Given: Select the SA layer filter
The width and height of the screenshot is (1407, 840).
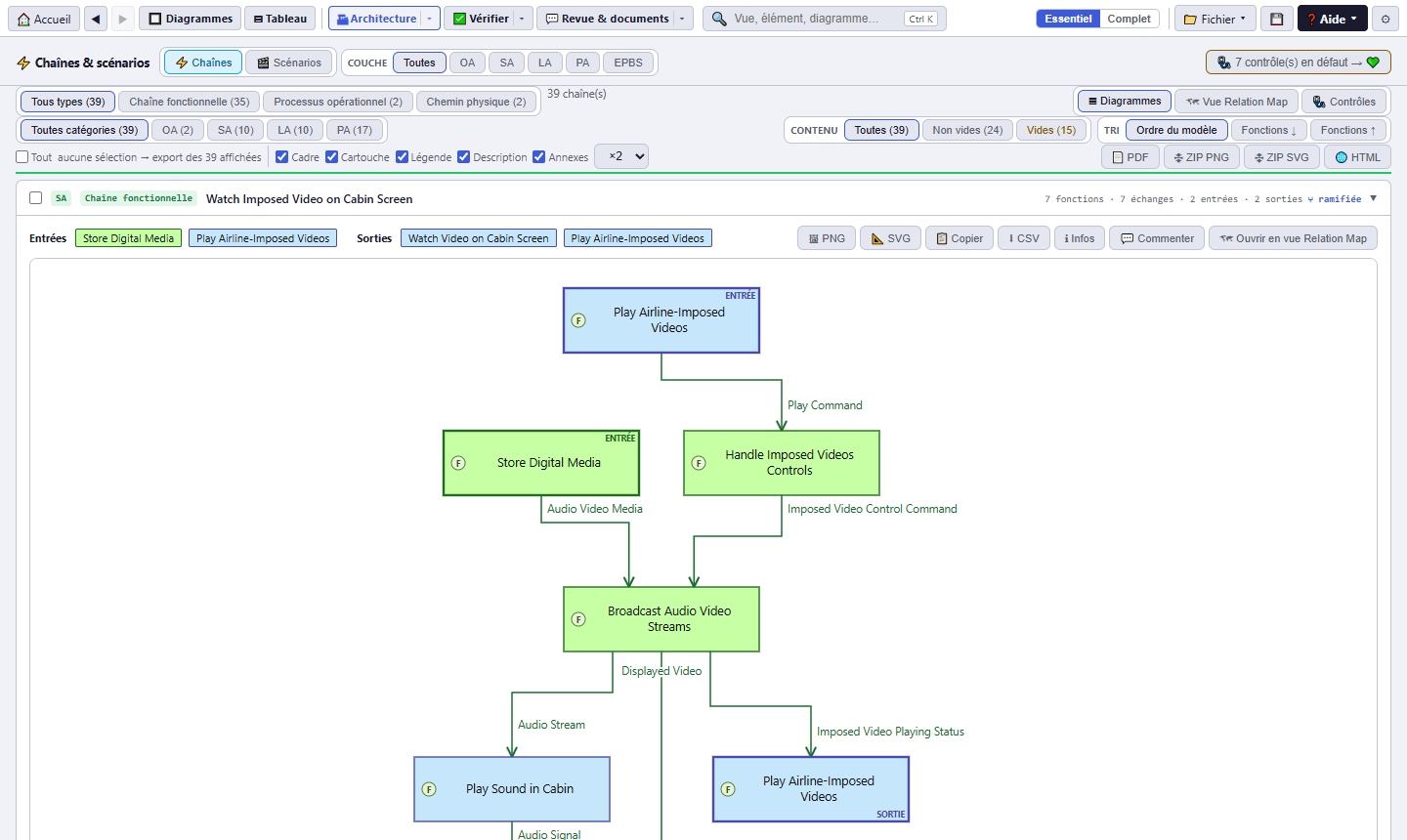Looking at the screenshot, I should 506,63.
